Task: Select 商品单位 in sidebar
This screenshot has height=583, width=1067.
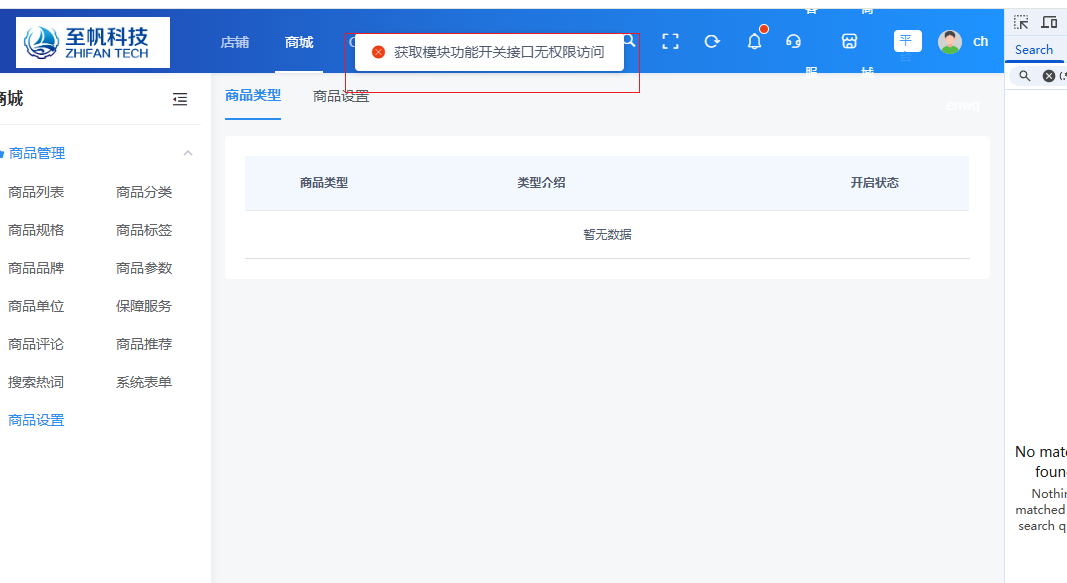Action: (36, 306)
